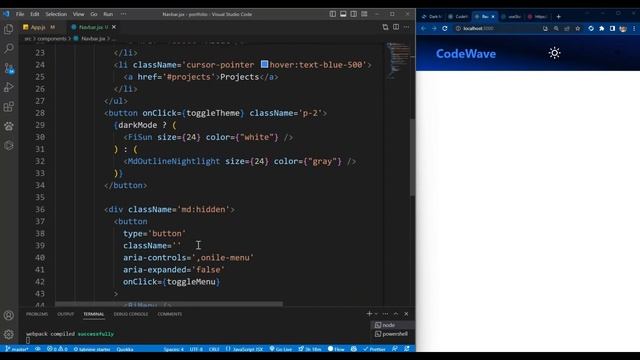This screenshot has height=360, width=640.
Task: Open the Run menu
Action: coord(108,14)
